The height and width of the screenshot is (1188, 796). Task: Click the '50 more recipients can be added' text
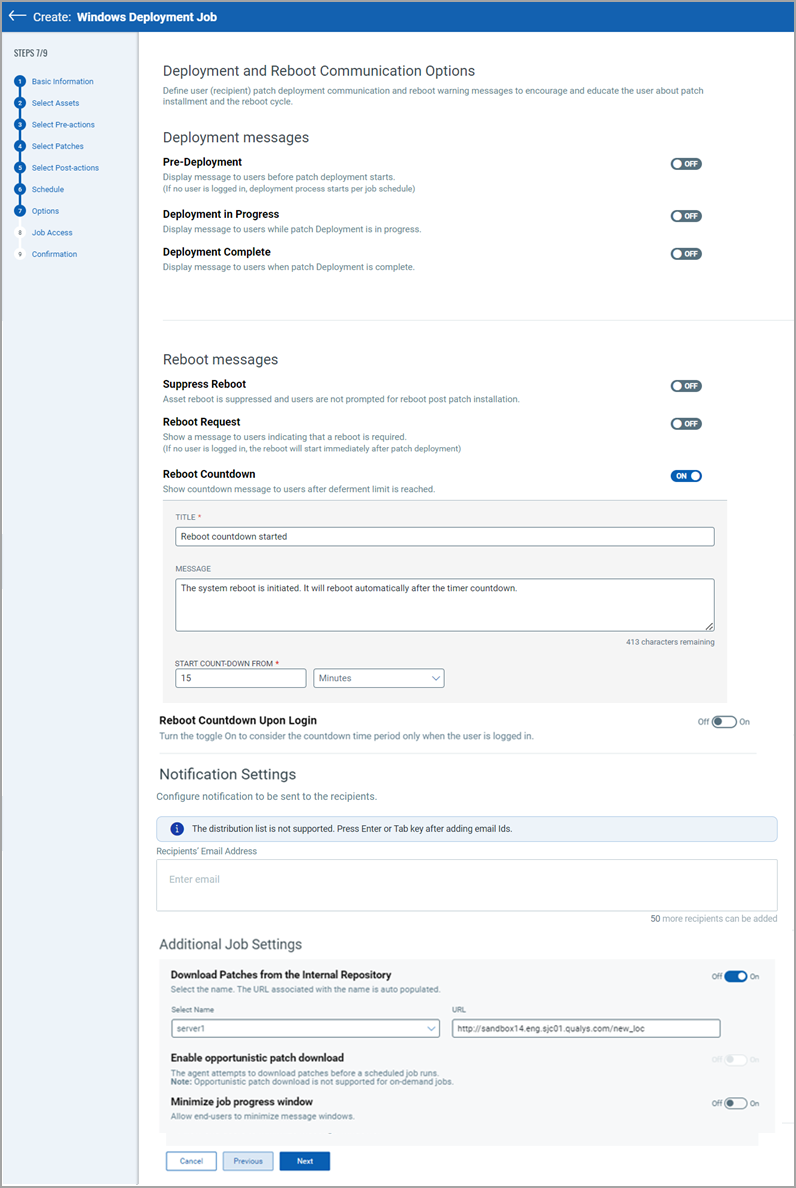pyautogui.click(x=713, y=918)
